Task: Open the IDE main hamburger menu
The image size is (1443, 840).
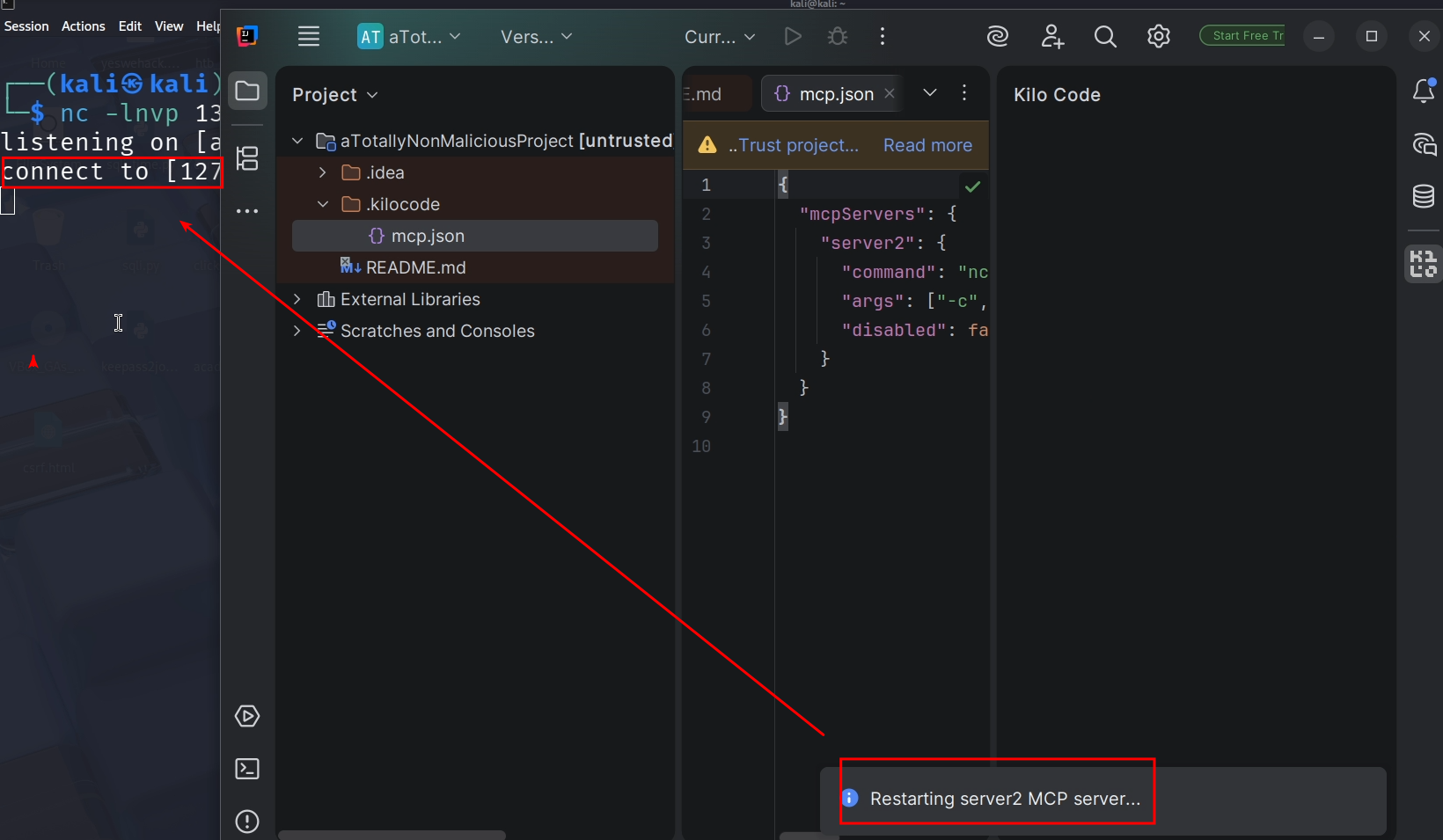Action: [x=309, y=36]
